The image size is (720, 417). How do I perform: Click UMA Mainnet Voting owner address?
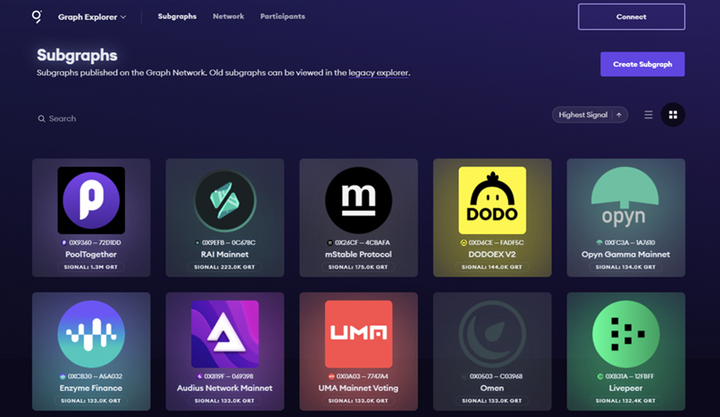coord(362,376)
